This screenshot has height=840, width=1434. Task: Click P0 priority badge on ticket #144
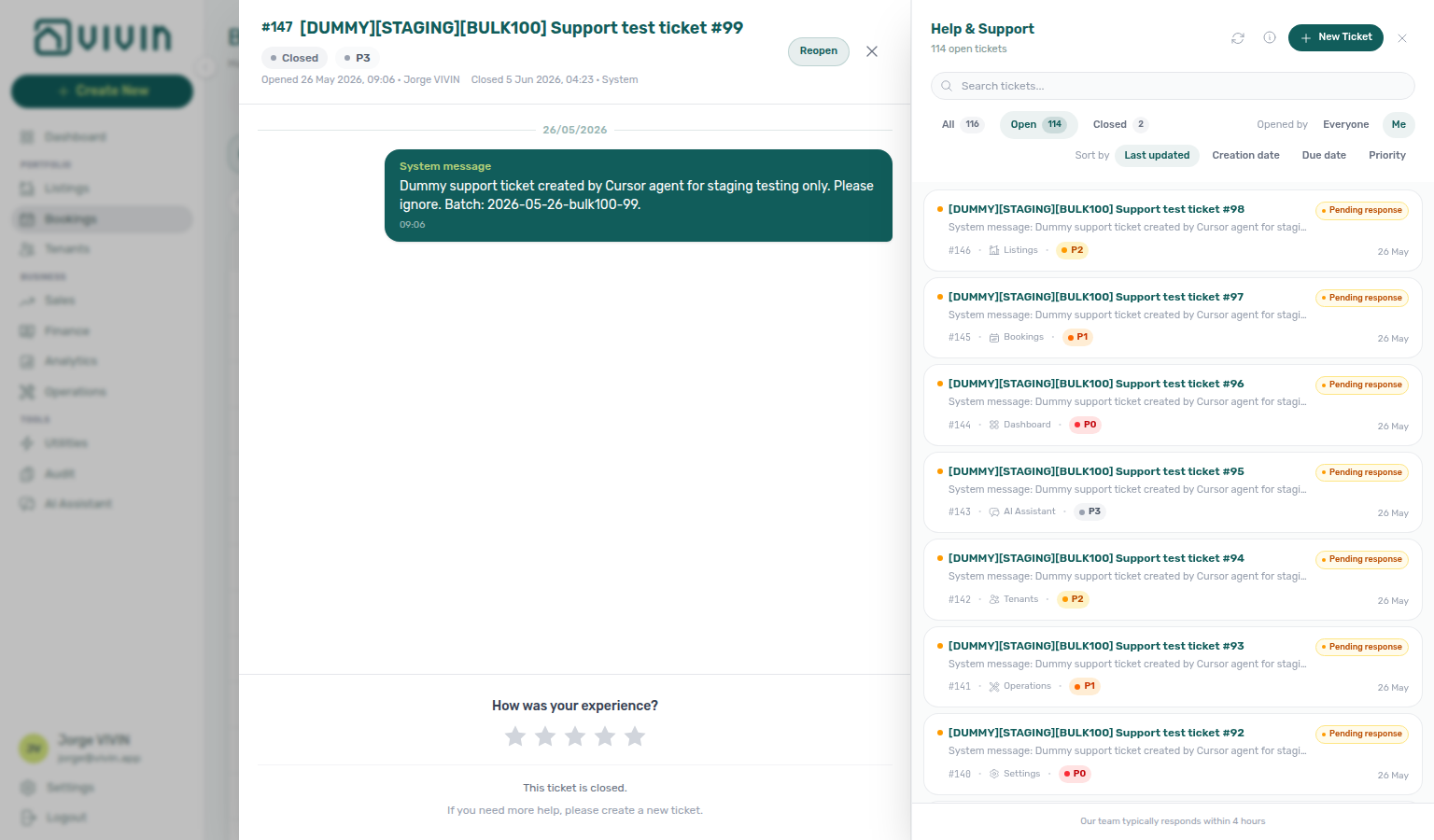click(1086, 425)
